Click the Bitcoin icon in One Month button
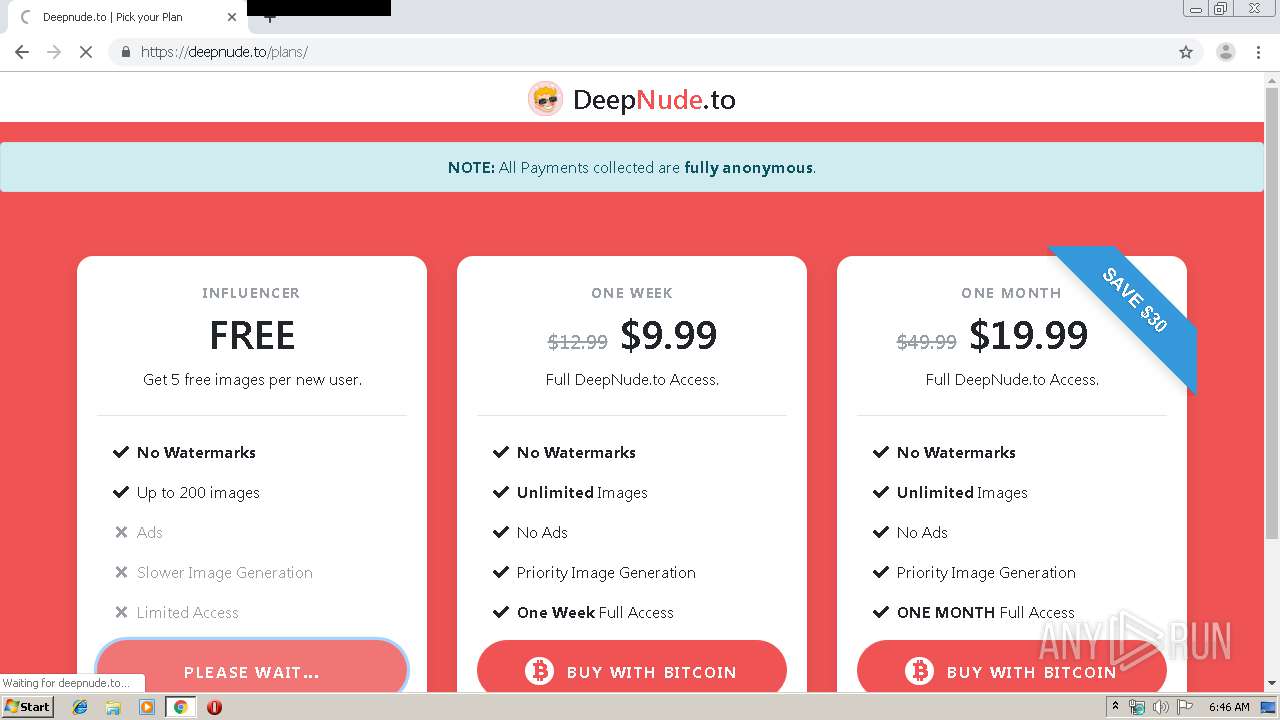Viewport: 1280px width, 720px height. (x=919, y=671)
